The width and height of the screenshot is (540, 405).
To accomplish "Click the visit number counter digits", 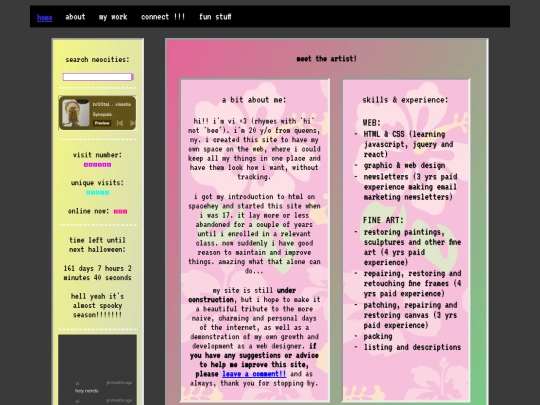I will 97,165.
